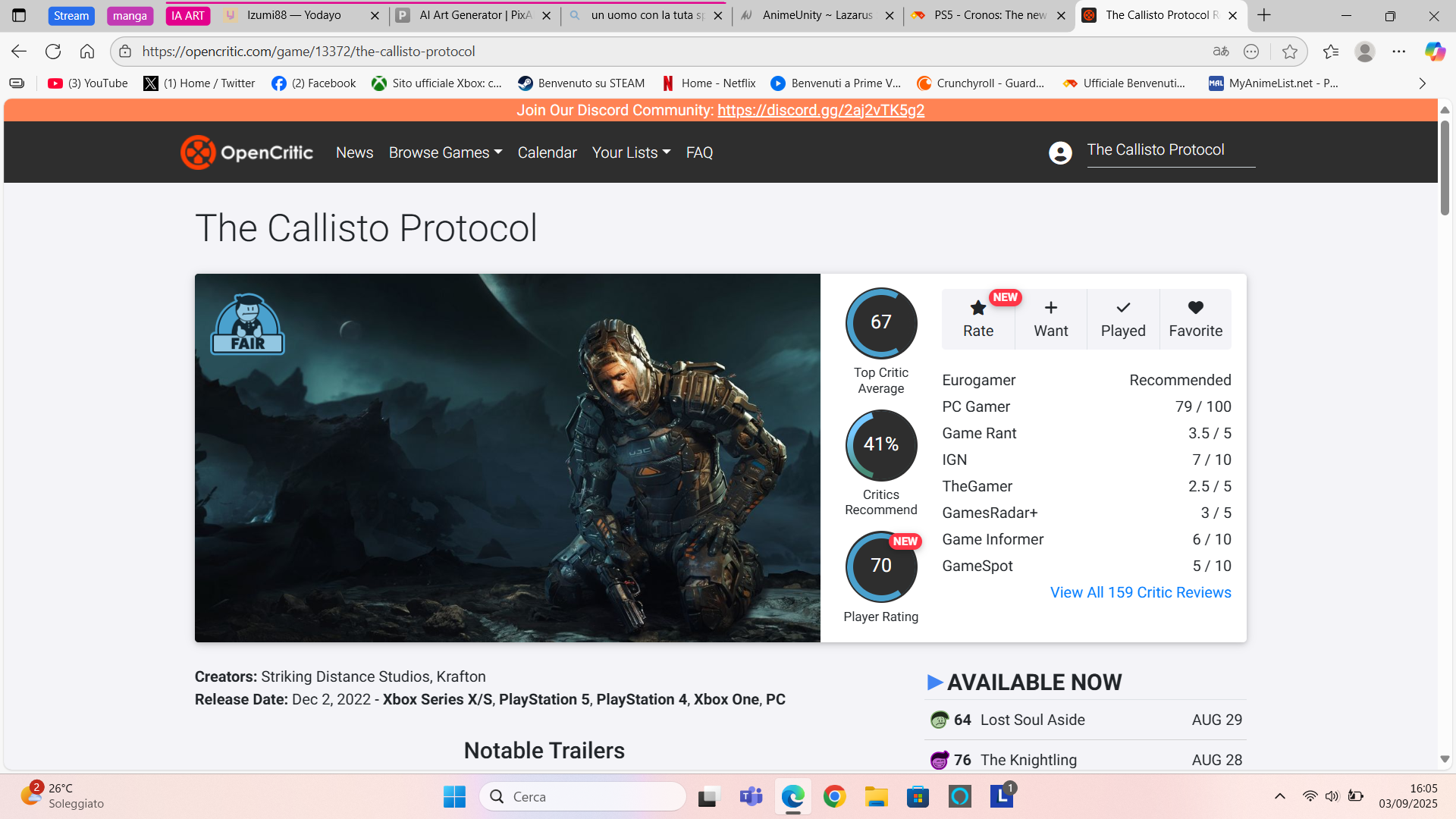Open site information lock icon
This screenshot has height=819, width=1456.
pos(126,52)
